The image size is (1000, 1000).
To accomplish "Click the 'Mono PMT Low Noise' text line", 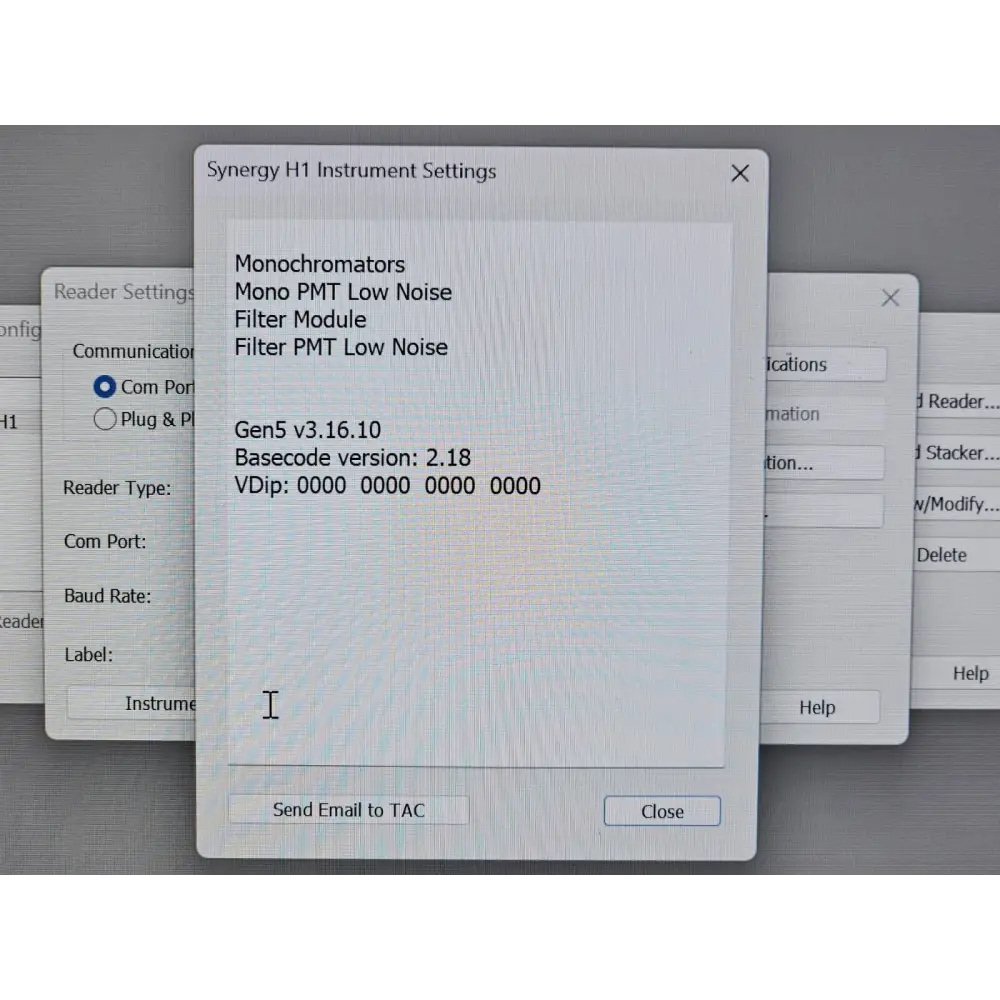I will coord(343,292).
